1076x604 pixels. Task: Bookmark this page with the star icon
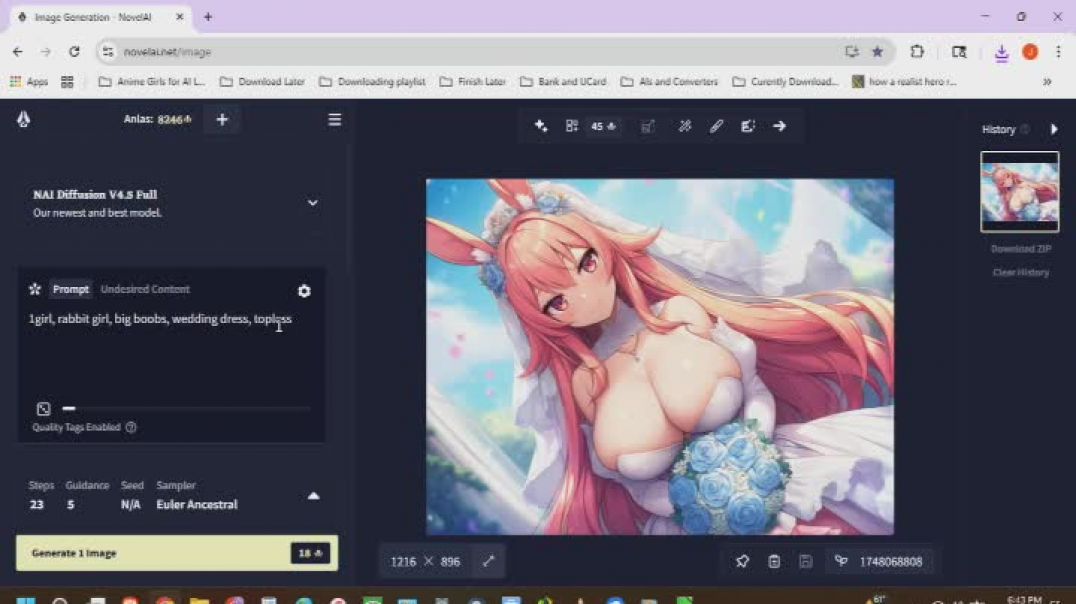(877, 51)
